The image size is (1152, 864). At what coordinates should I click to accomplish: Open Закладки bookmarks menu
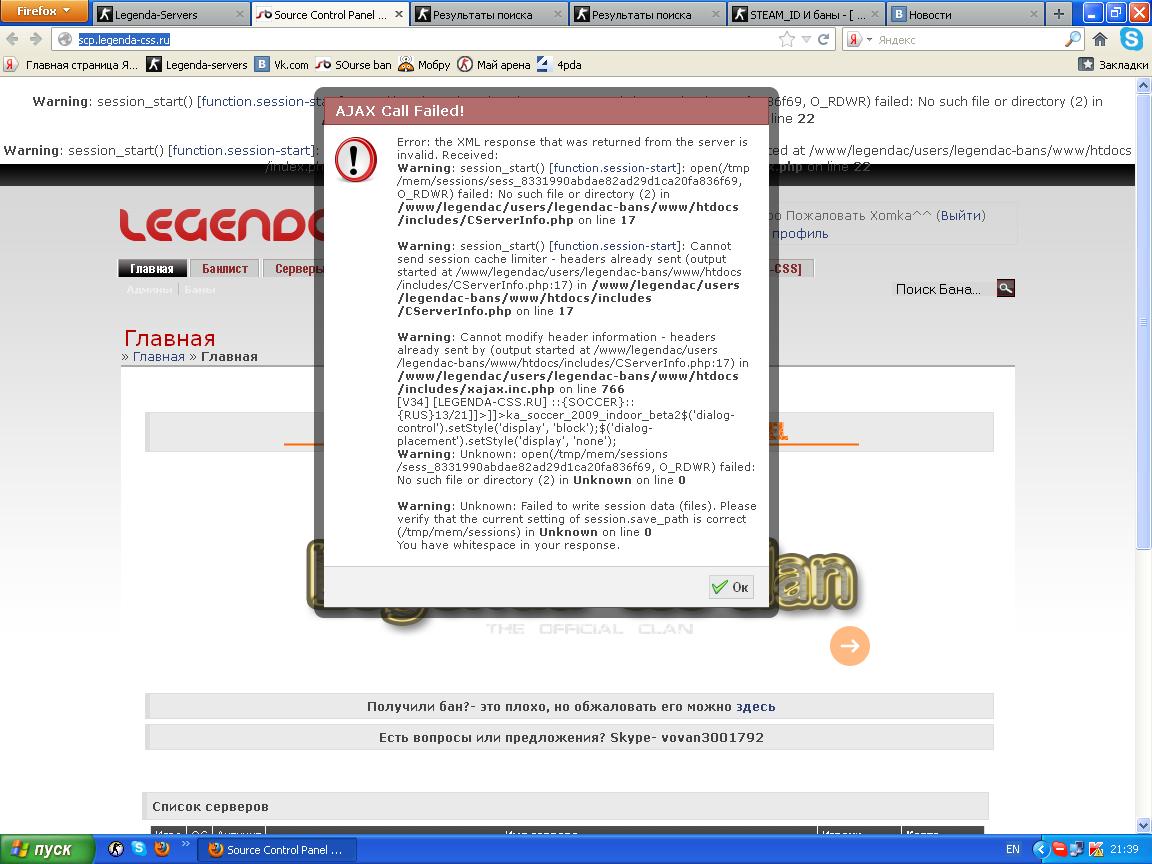coord(1113,65)
